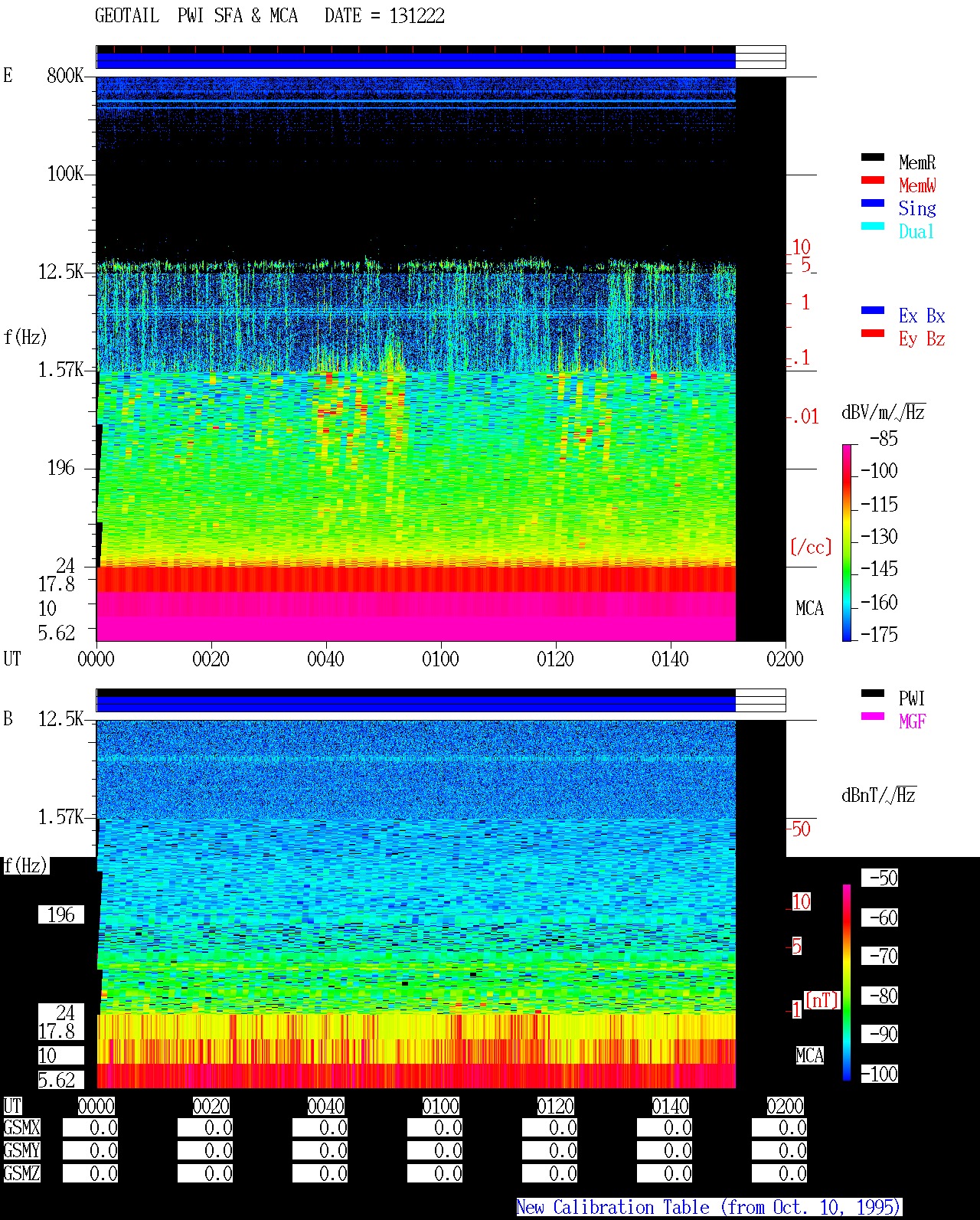Click the black MemR legend swatch
980x1220 pixels.
[873, 157]
